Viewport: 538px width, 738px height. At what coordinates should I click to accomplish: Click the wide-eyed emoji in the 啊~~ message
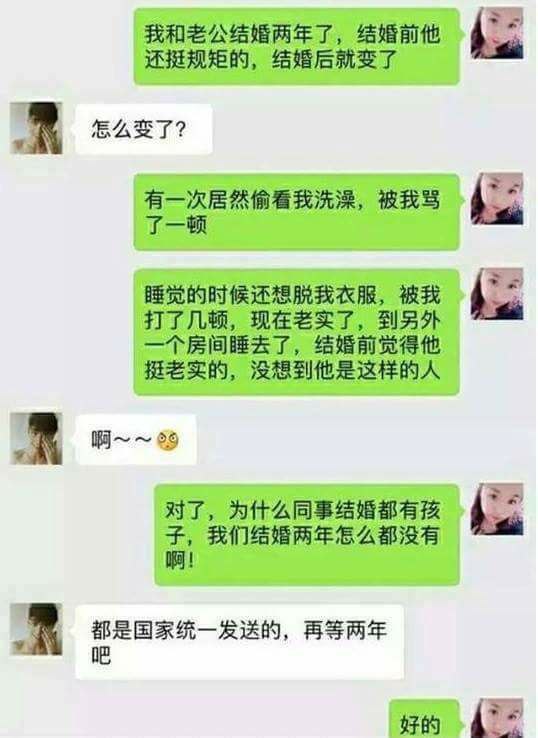click(x=168, y=441)
